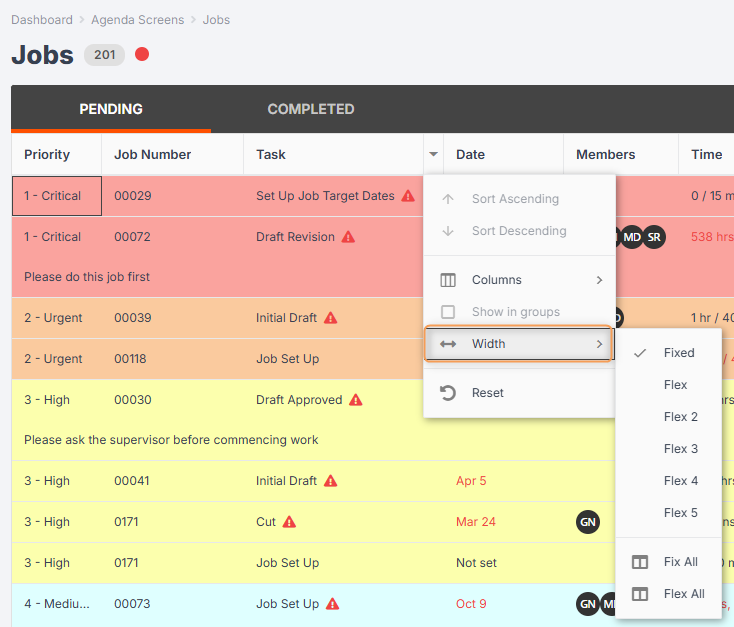The height and width of the screenshot is (627, 734).
Task: Click the supervisor note under job 00030
Action: 171,440
